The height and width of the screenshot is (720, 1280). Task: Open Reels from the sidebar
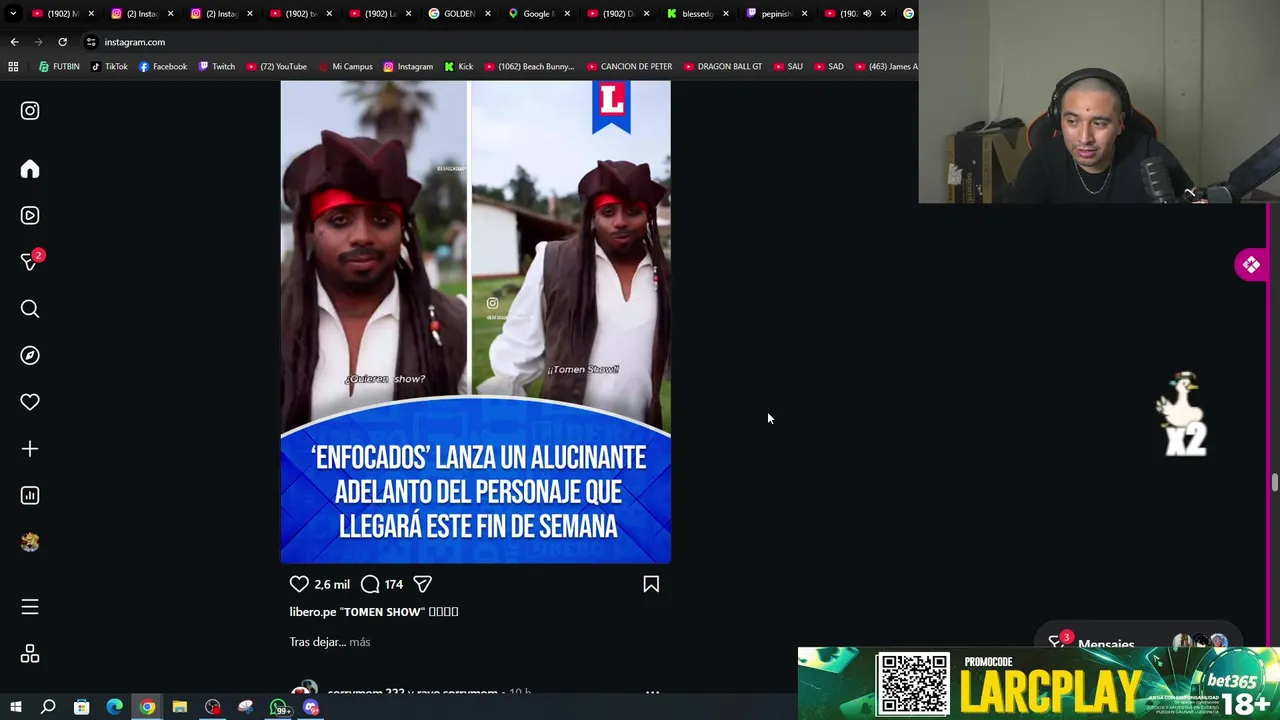(x=30, y=215)
